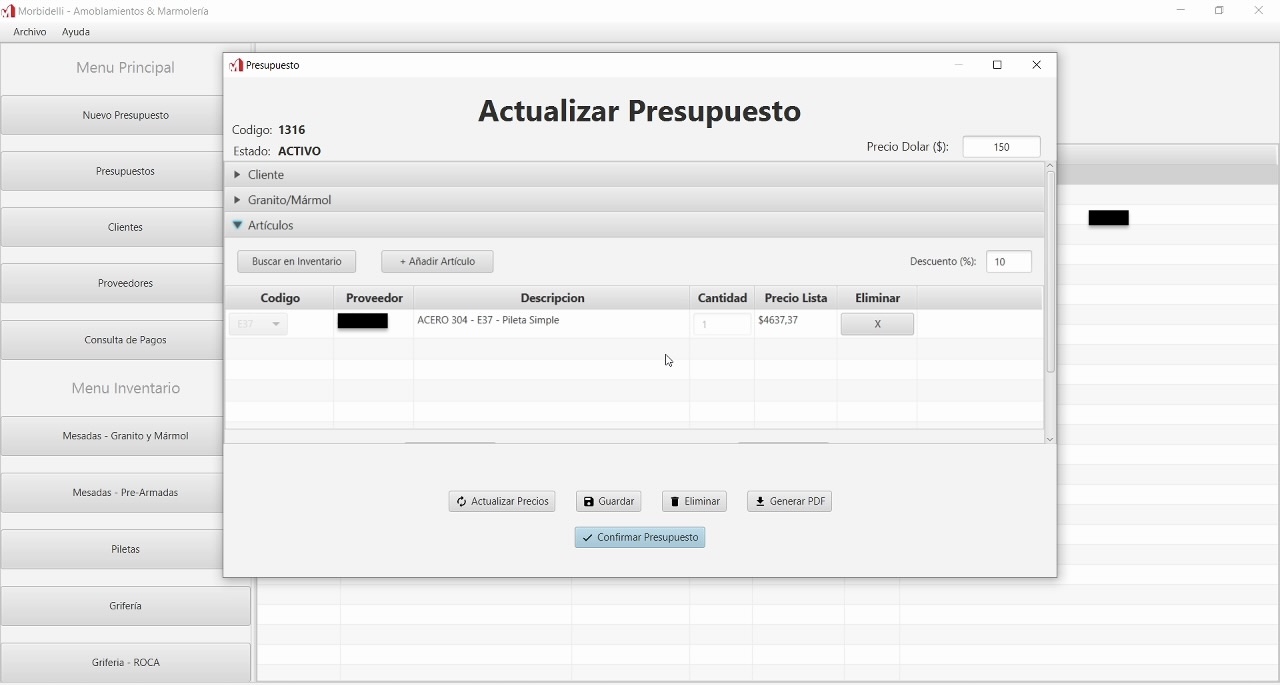This screenshot has height=685, width=1280.
Task: Click the Actualizar Precios refresh button
Action: pos(502,502)
